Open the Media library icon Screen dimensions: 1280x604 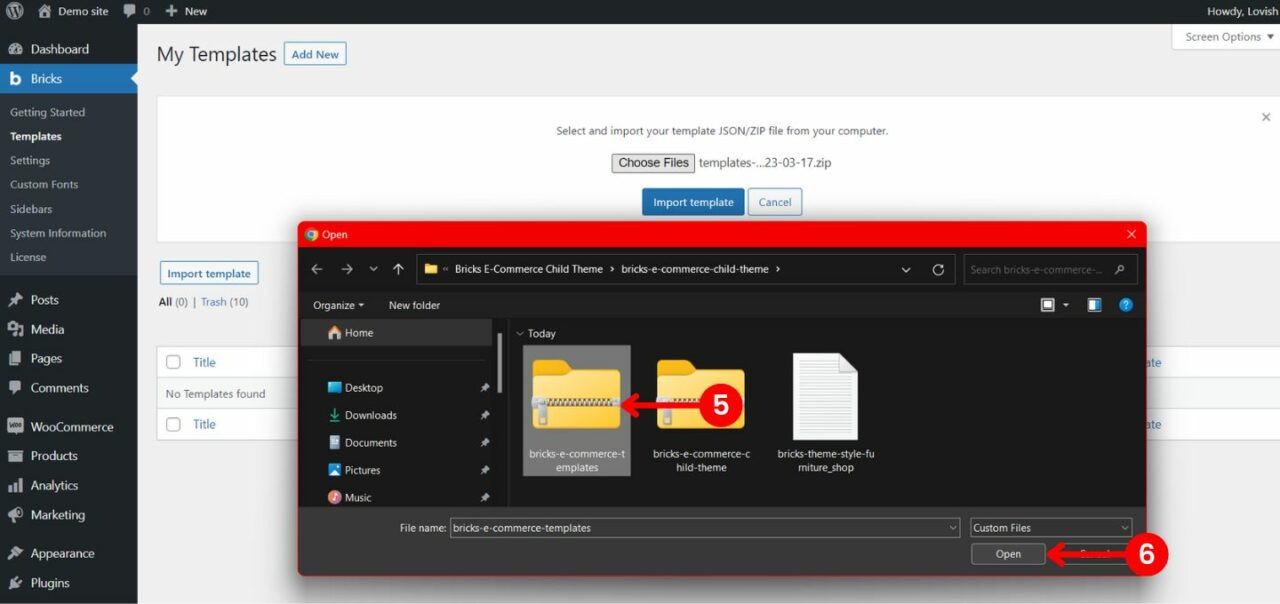pyautogui.click(x=14, y=328)
